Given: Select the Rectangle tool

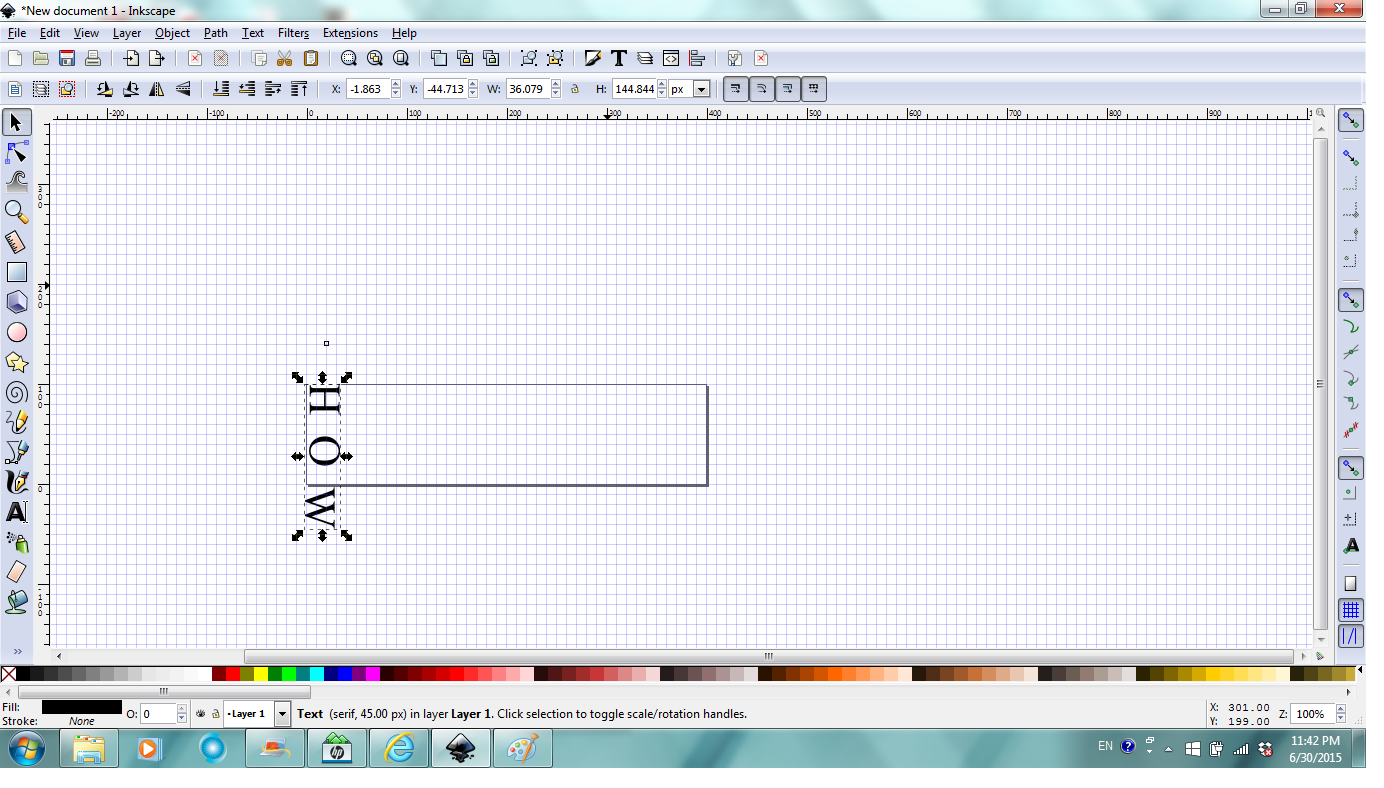Looking at the screenshot, I should (17, 272).
